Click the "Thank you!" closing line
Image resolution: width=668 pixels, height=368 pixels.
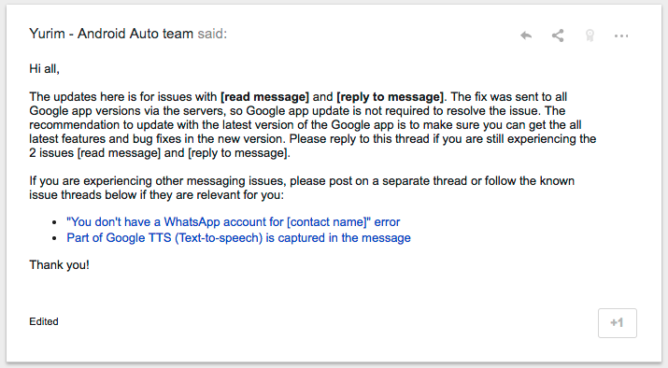click(59, 265)
